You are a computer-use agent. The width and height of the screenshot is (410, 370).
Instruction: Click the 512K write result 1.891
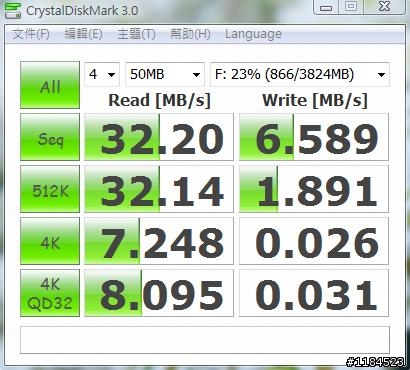point(314,189)
